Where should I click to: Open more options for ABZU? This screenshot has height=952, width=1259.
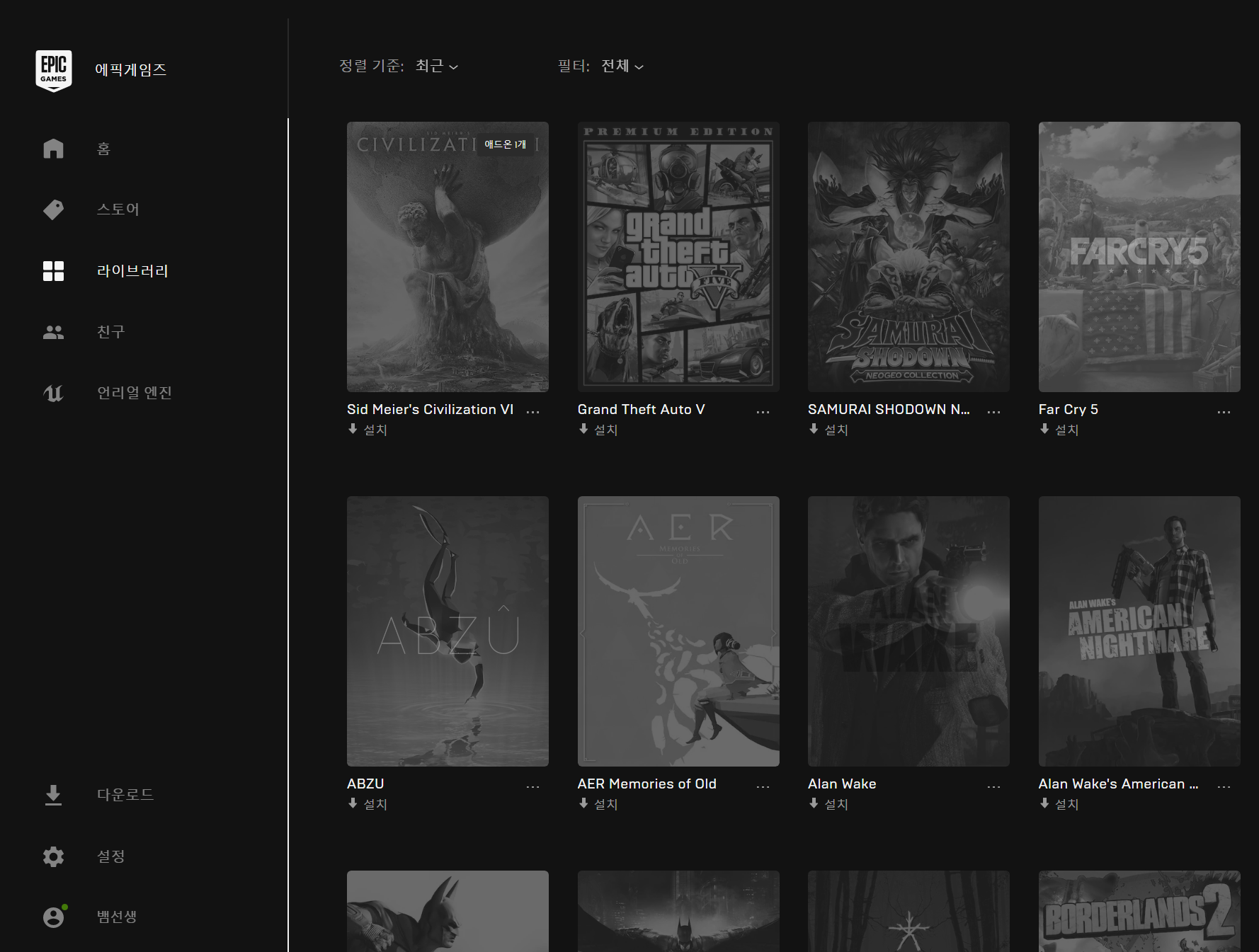click(532, 786)
